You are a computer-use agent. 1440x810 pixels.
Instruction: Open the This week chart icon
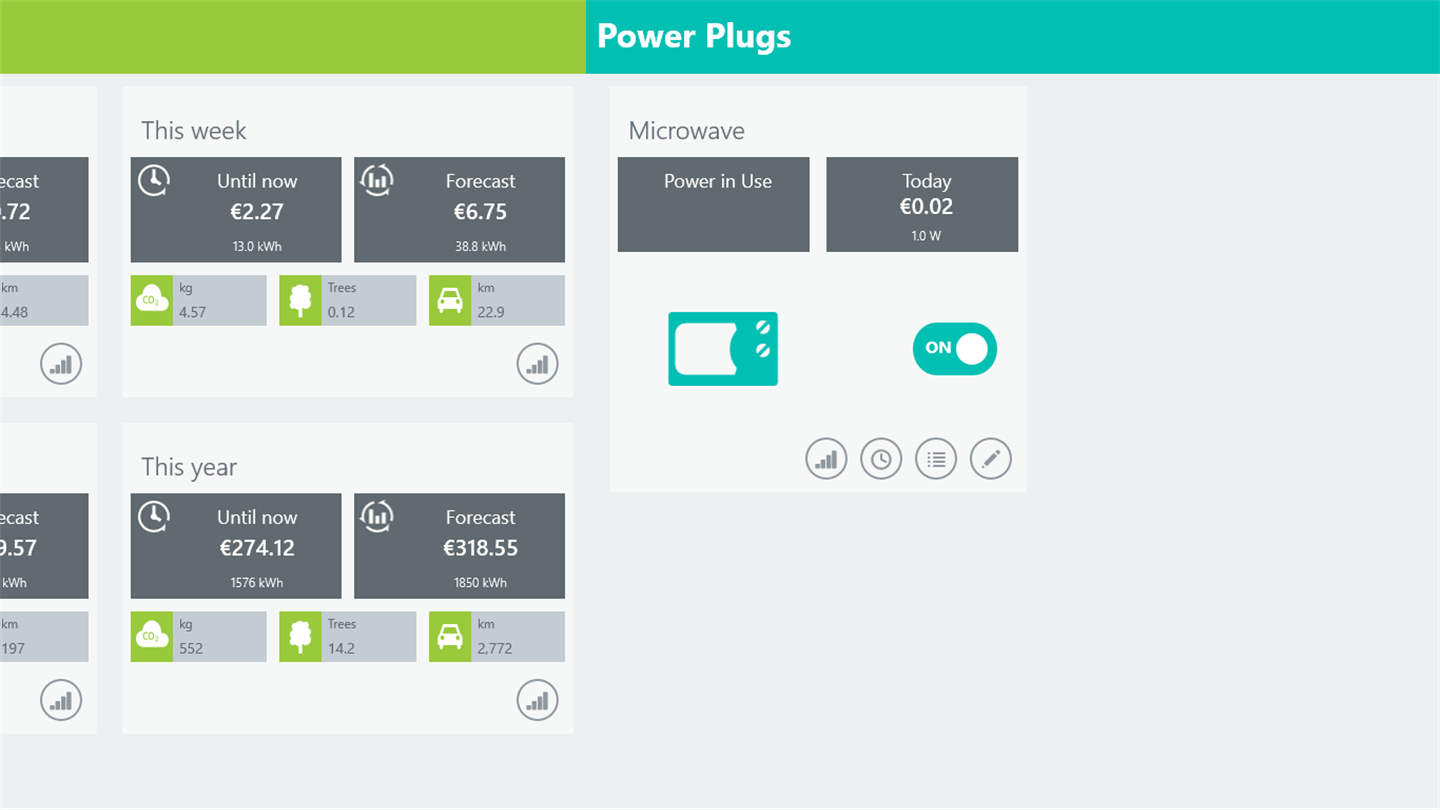[538, 364]
